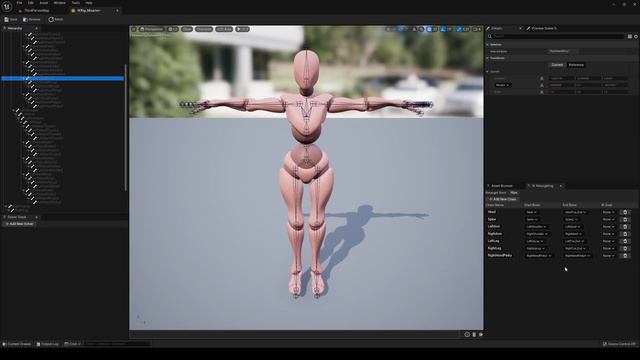Open the Tools menu
Image resolution: width=640 pixels, height=360 pixels.
click(x=76, y=3)
